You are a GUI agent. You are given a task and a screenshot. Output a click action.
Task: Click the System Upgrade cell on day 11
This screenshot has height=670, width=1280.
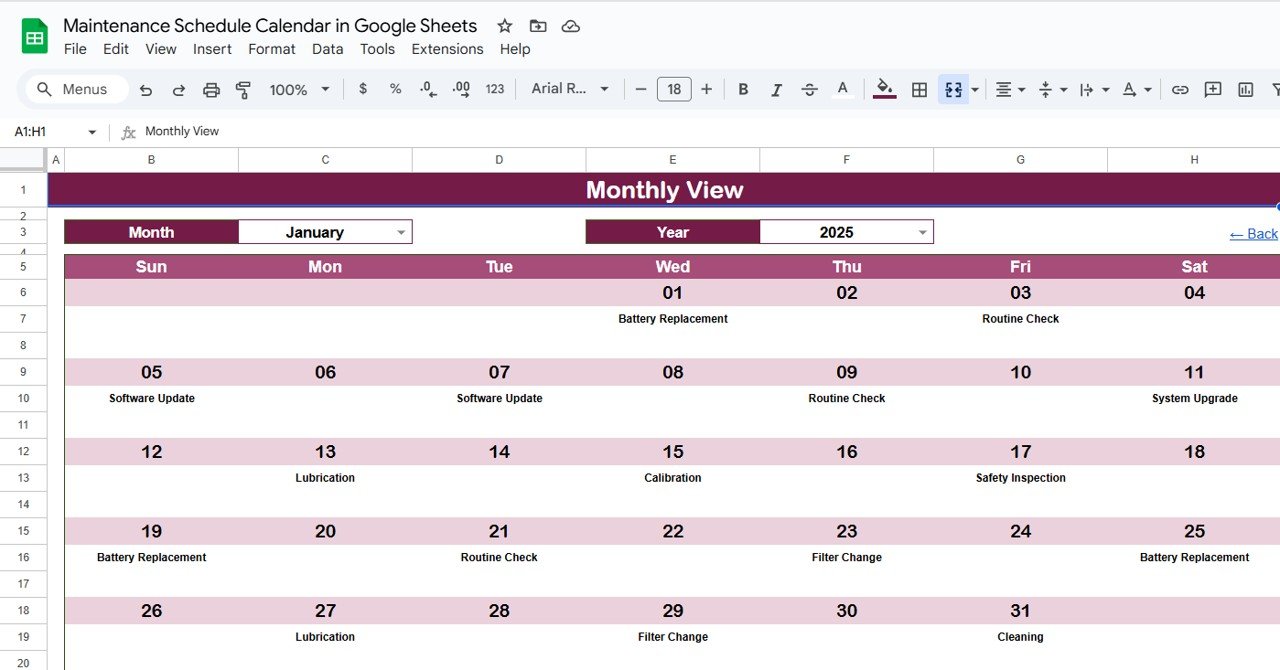(1194, 398)
